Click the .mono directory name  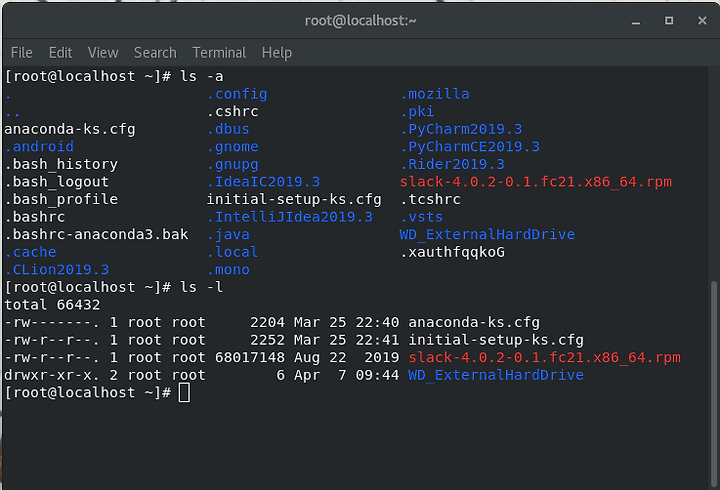(x=228, y=270)
